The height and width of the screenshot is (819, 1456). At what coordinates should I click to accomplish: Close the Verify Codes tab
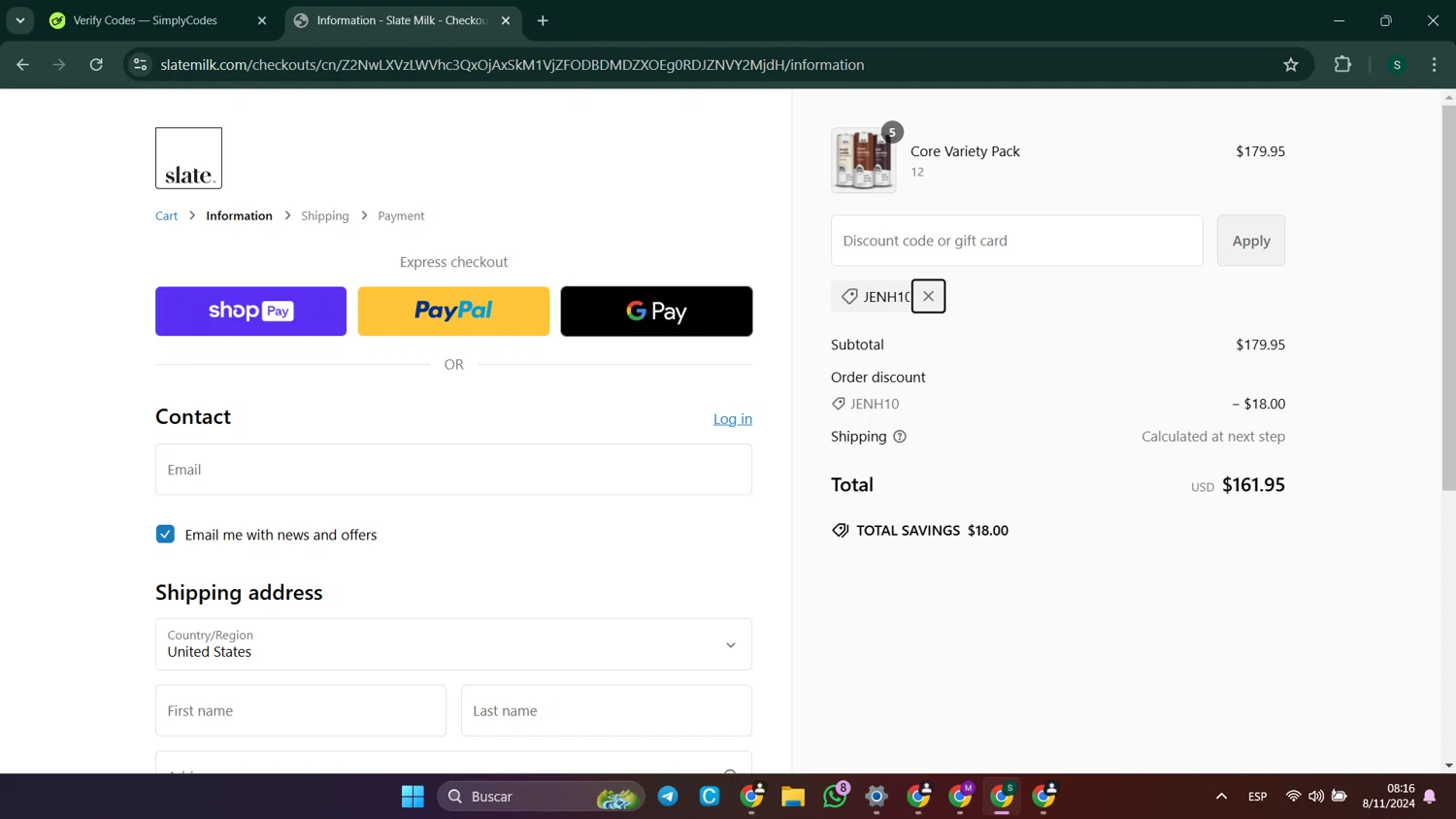click(262, 20)
